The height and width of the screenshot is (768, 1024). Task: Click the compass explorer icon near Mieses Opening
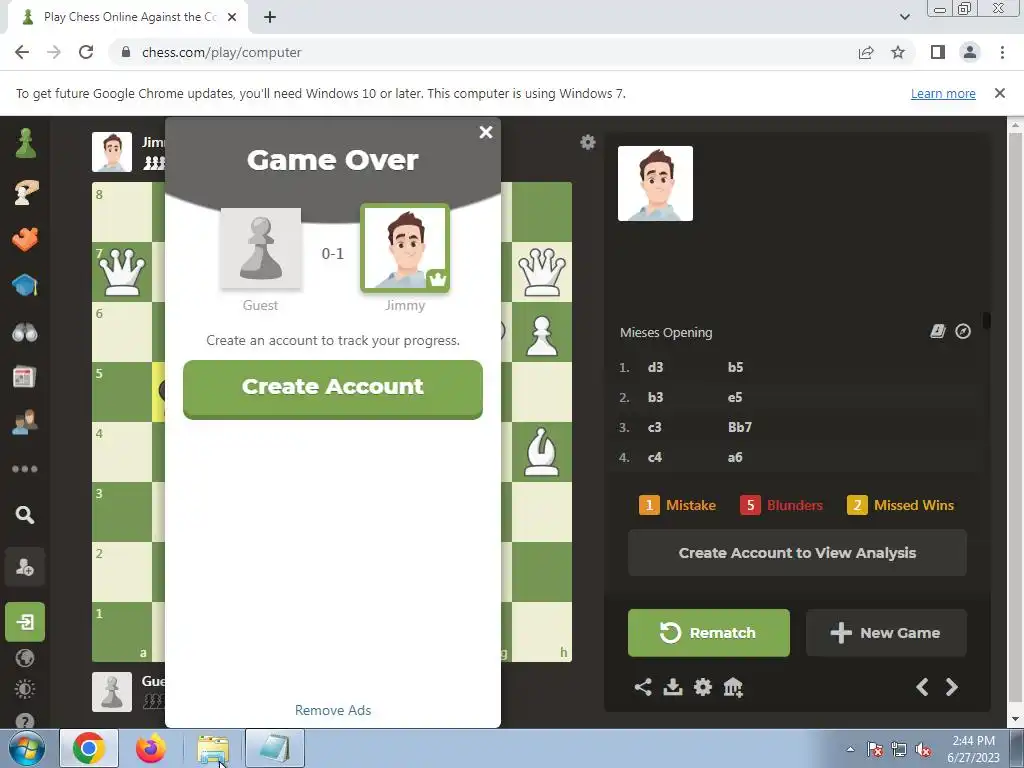[963, 331]
